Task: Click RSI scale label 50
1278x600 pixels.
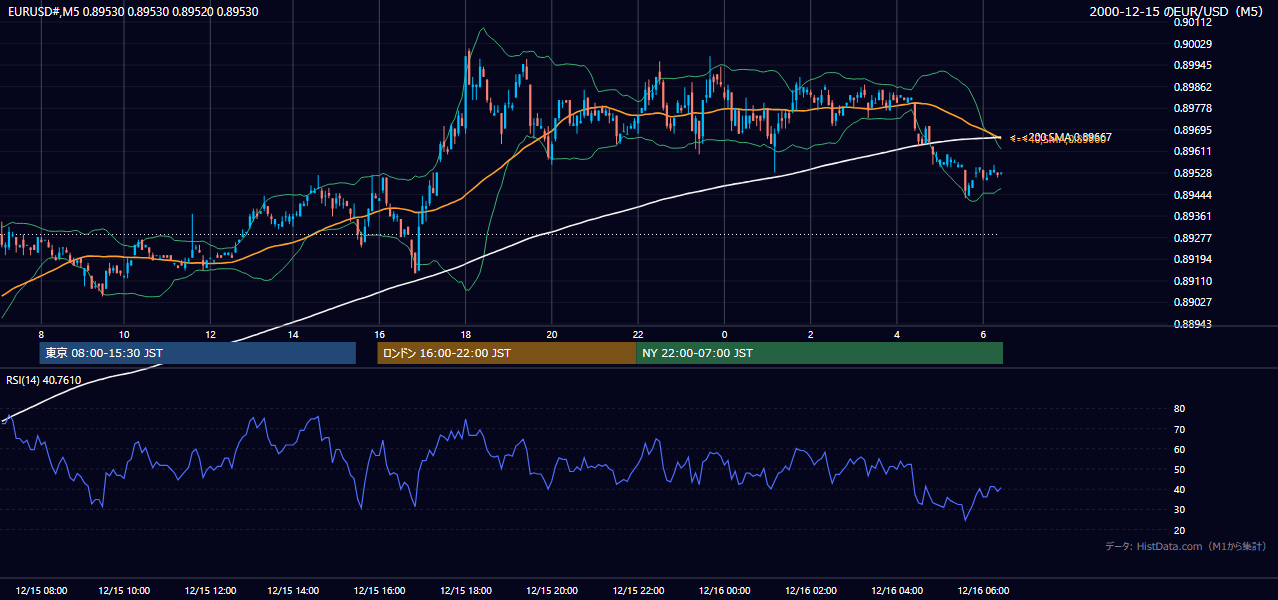Action: coord(1179,469)
